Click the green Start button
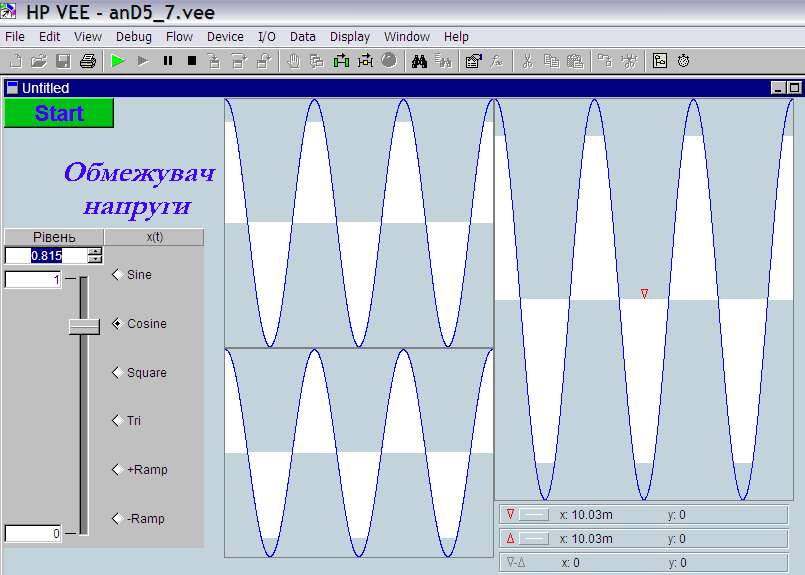This screenshot has width=805, height=575. tap(59, 113)
